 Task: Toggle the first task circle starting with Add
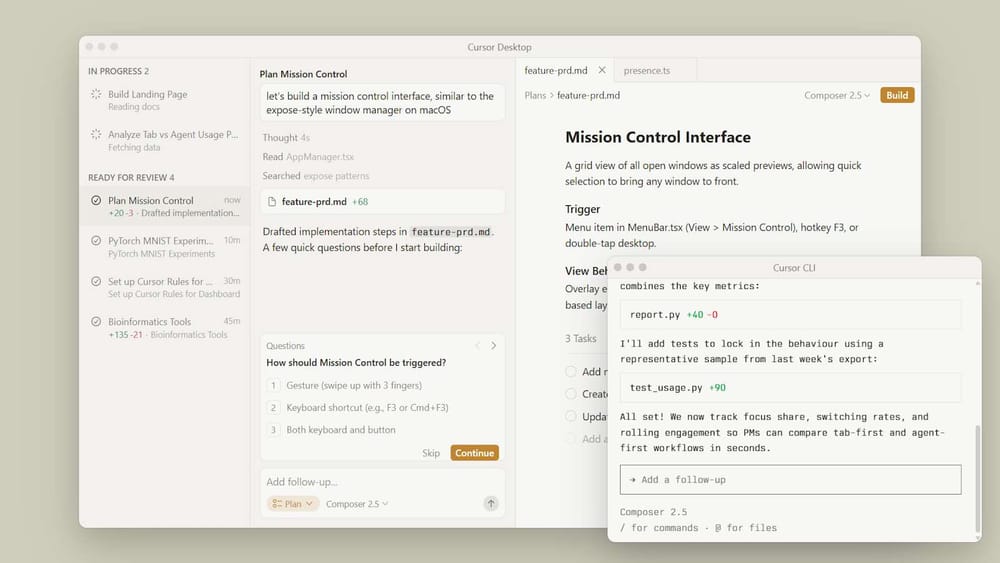(571, 372)
